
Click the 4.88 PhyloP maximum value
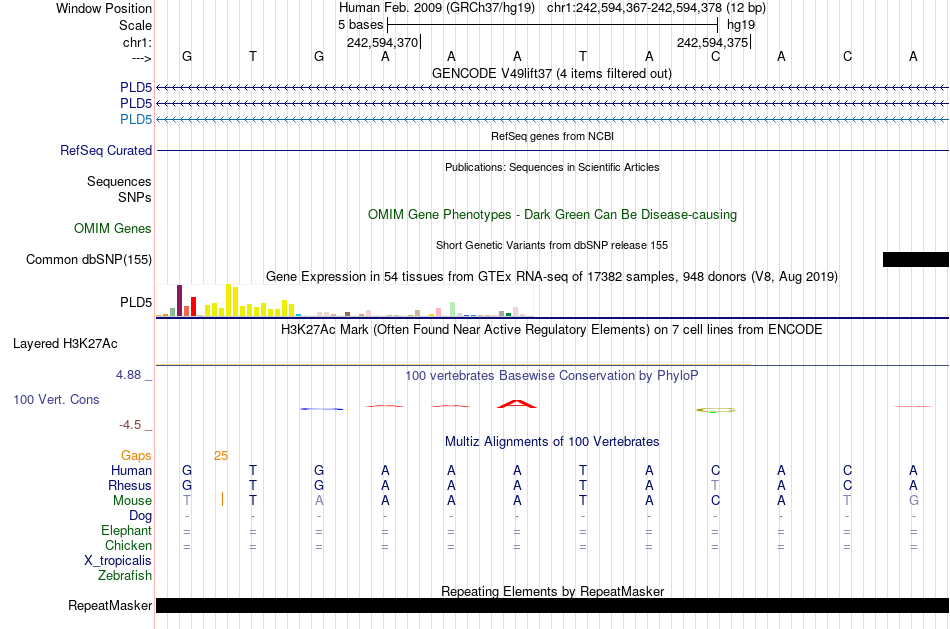tap(128, 375)
